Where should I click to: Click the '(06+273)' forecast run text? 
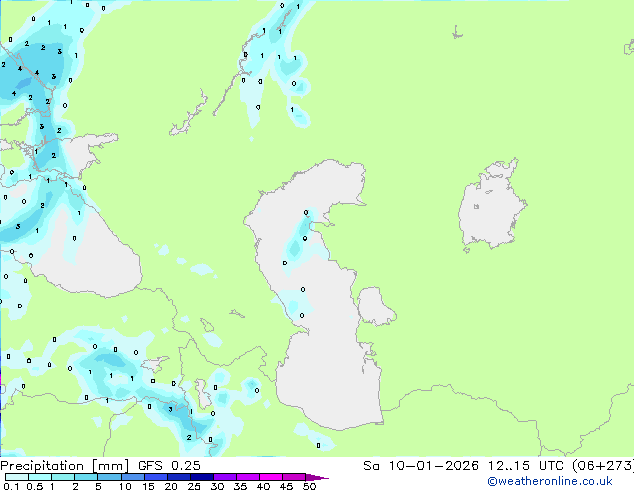(602, 466)
